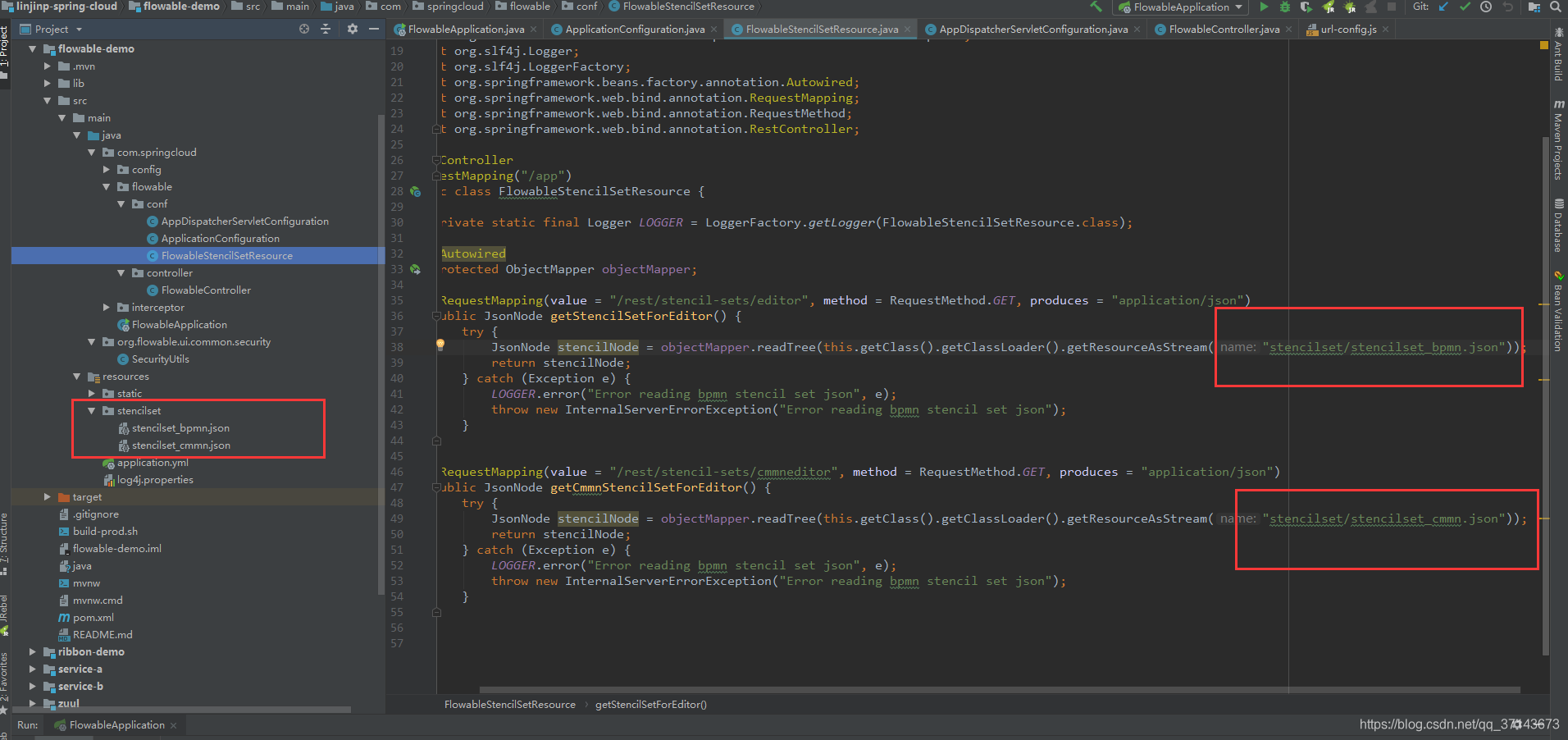Screen dimensions: 1568x740
Task: Open the Project view mode dropdown
Action: click(79, 30)
